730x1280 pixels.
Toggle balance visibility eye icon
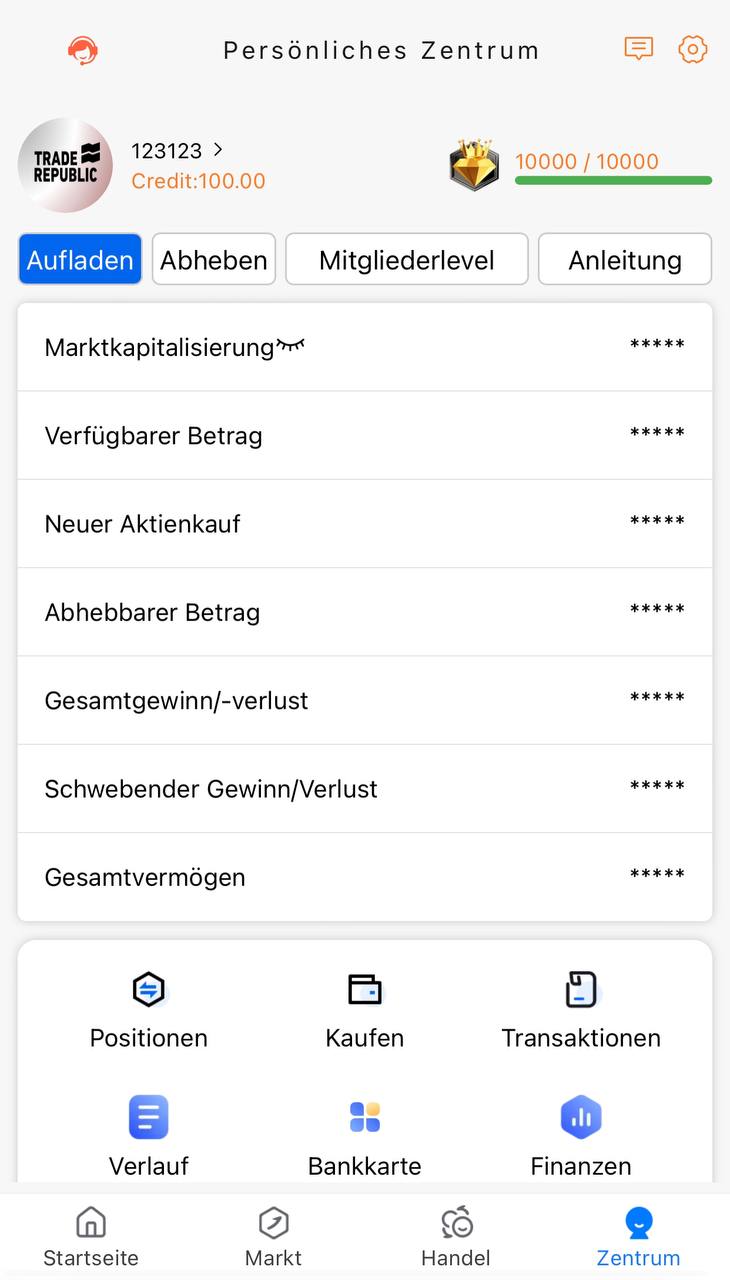tap(290, 346)
